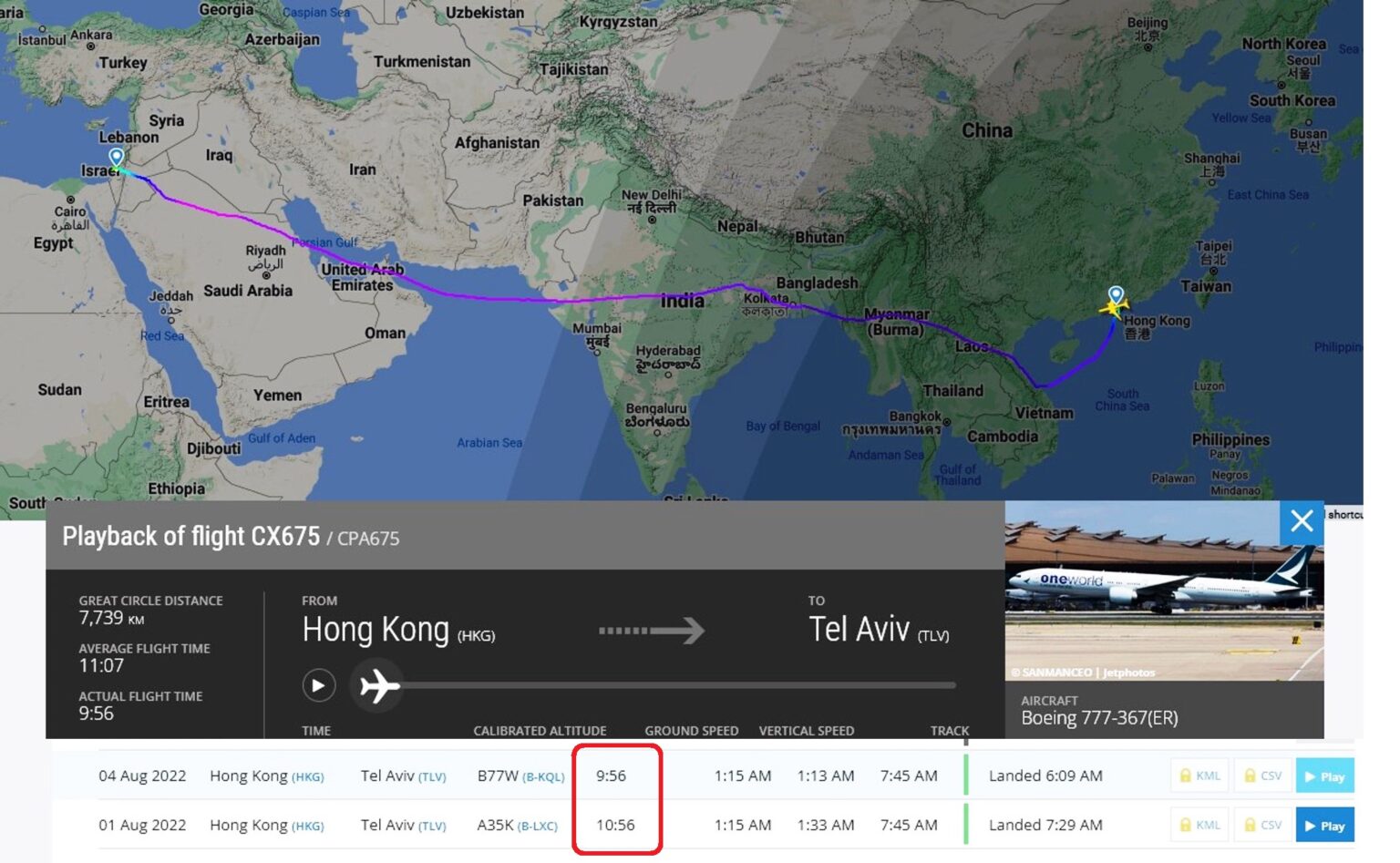Download KML for 01 Aug 2022 flight
Screen dimensions: 1400x863
(1199, 825)
